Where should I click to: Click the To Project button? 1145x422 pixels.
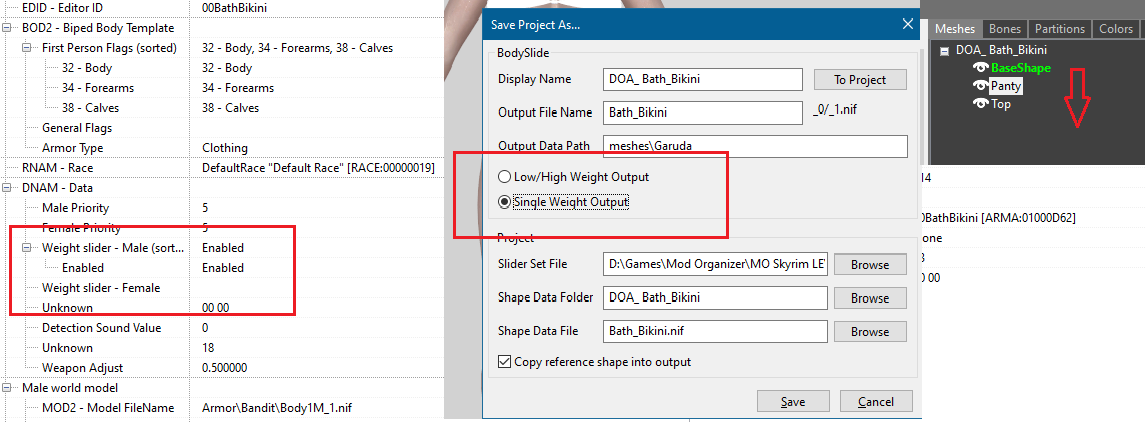click(860, 80)
